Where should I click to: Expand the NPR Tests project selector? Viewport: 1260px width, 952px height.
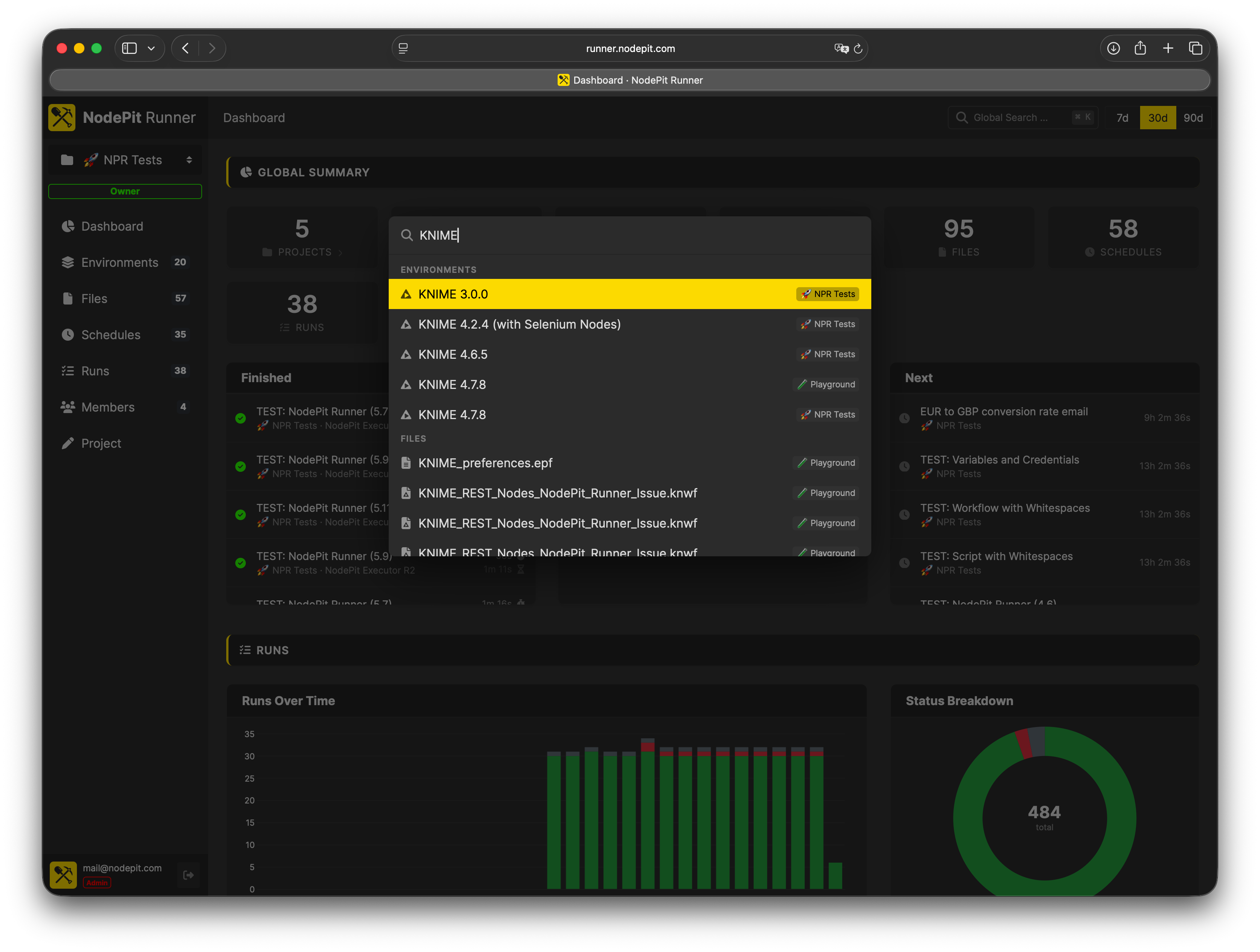point(125,160)
